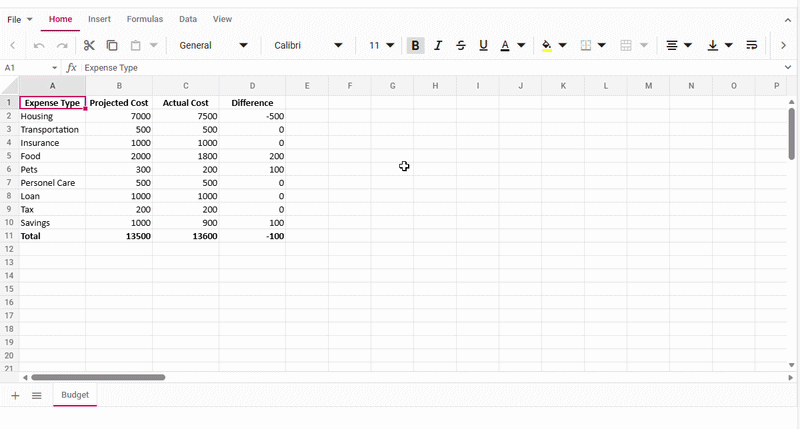This screenshot has height=429, width=800.
Task: Select the Personel Care cell
Action: tap(52, 183)
